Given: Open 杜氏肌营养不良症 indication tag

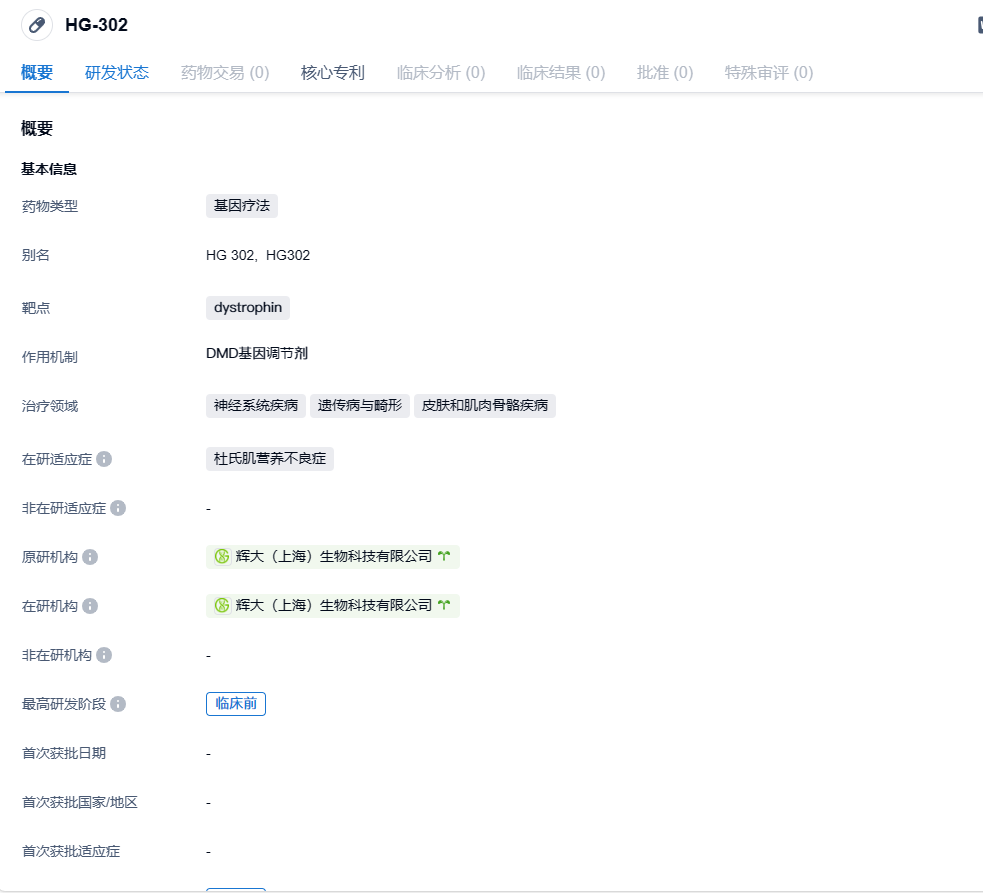Looking at the screenshot, I should [x=270, y=459].
